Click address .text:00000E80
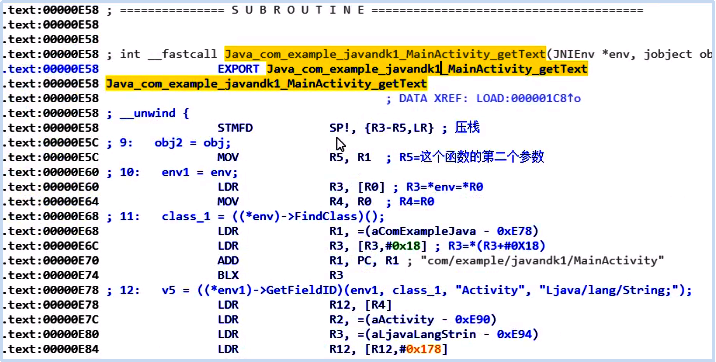Image resolution: width=716 pixels, height=362 pixels. [x=51, y=334]
